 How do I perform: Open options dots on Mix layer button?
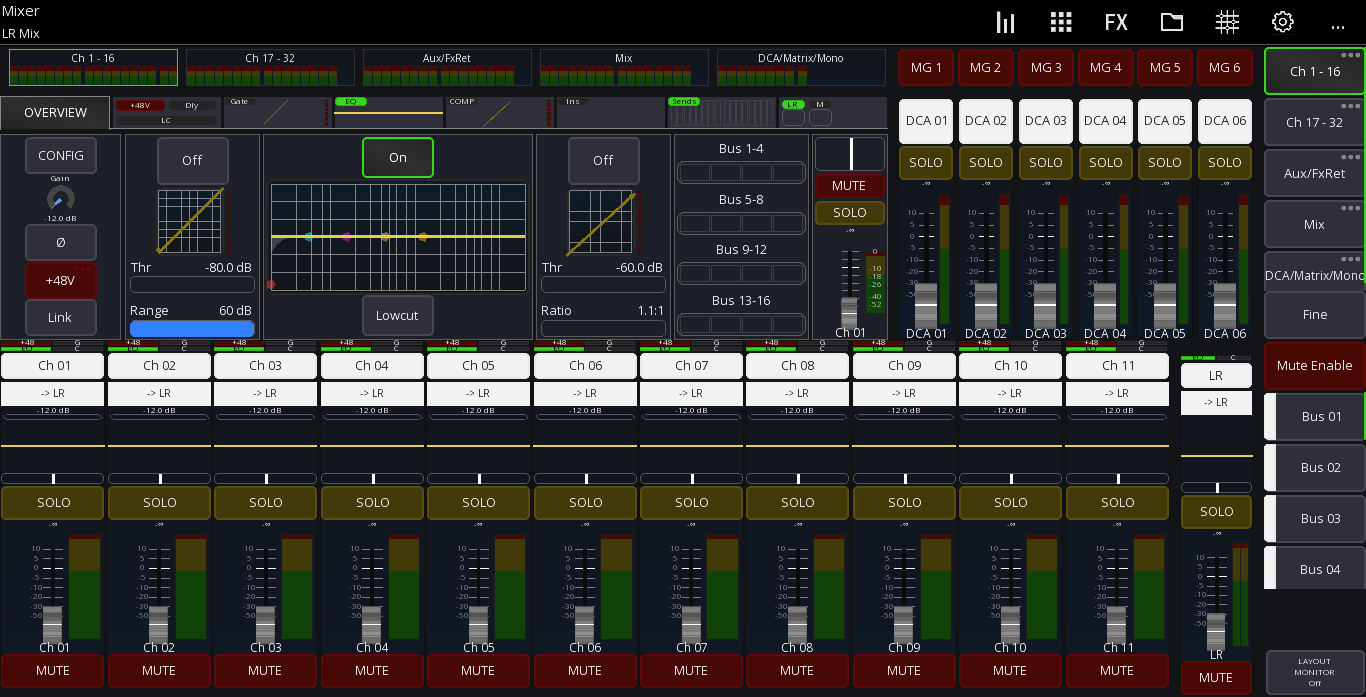point(1351,208)
